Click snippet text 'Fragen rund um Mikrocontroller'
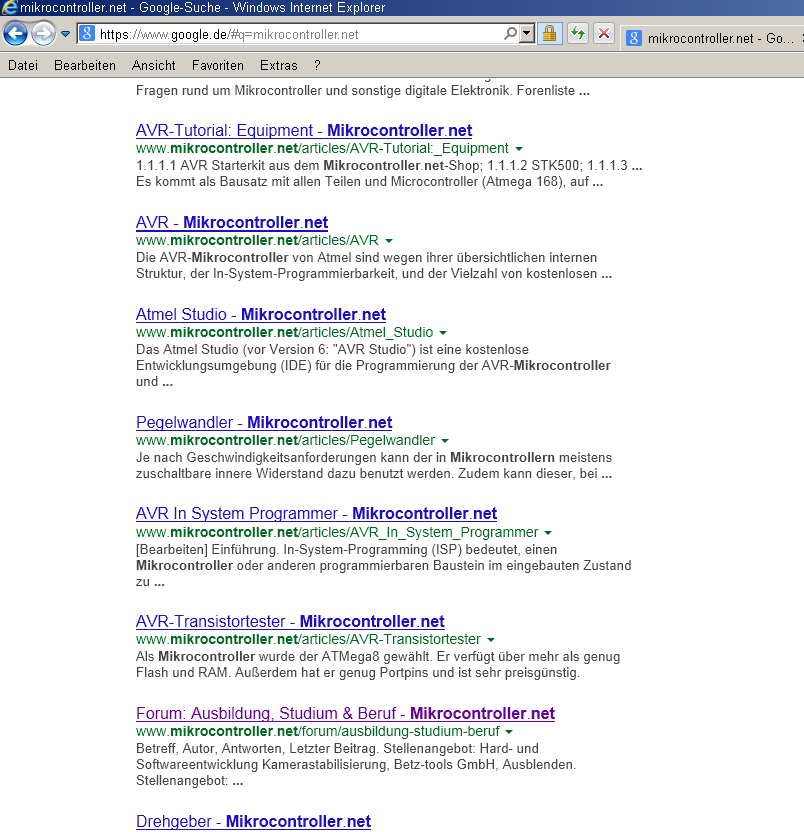This screenshot has height=832, width=804. (x=229, y=91)
